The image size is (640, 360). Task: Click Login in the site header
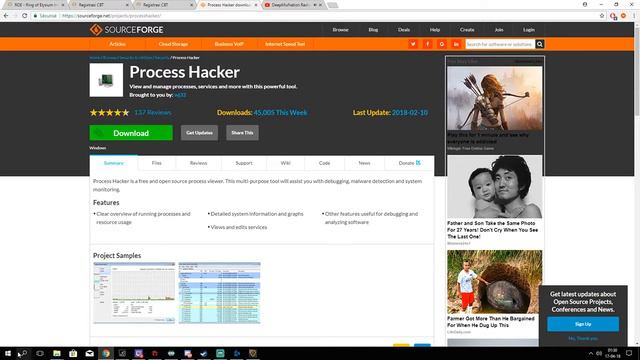(x=529, y=30)
